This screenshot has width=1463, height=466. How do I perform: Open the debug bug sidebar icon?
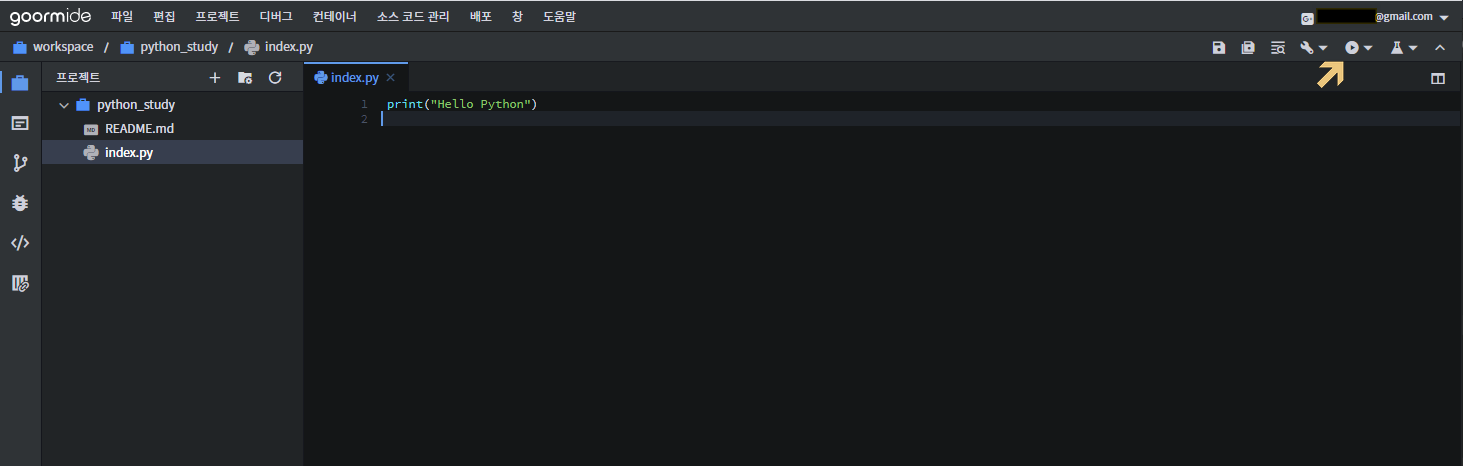pos(20,203)
